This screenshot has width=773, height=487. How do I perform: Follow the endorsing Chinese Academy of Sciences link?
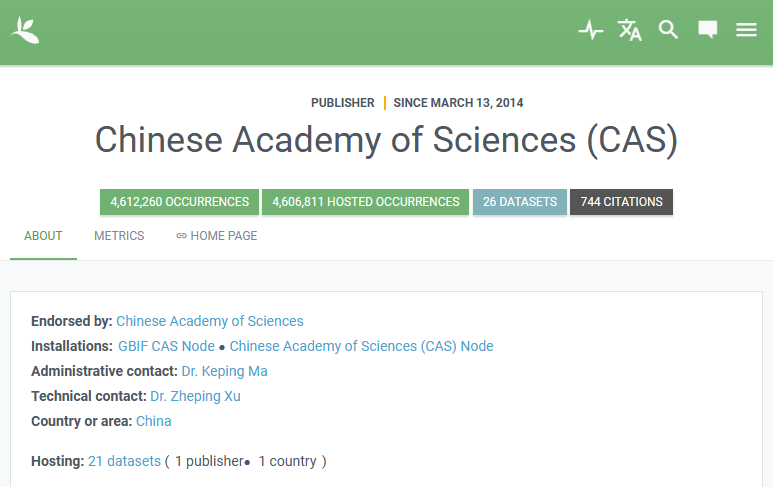210,321
